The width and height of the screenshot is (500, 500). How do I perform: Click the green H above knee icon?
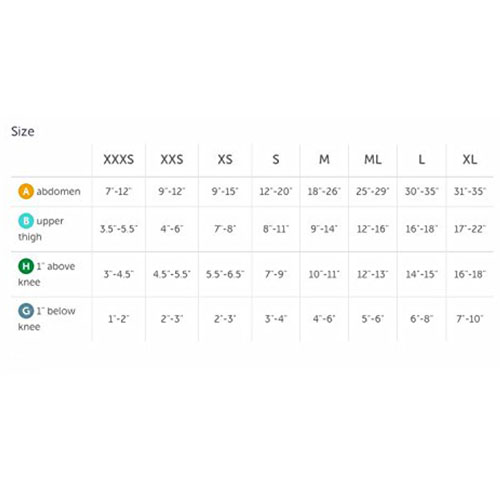pyautogui.click(x=26, y=266)
